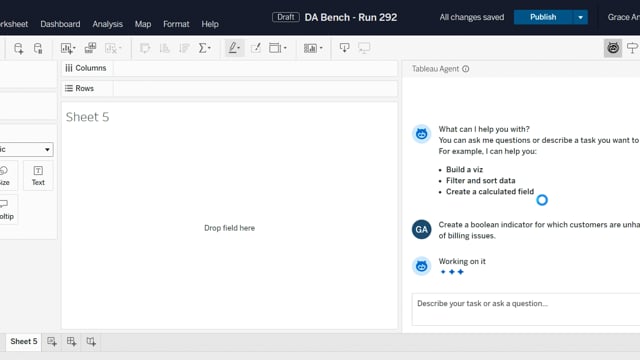Click the New Dashboard tab icon
This screenshot has width=640, height=360.
[x=71, y=342]
